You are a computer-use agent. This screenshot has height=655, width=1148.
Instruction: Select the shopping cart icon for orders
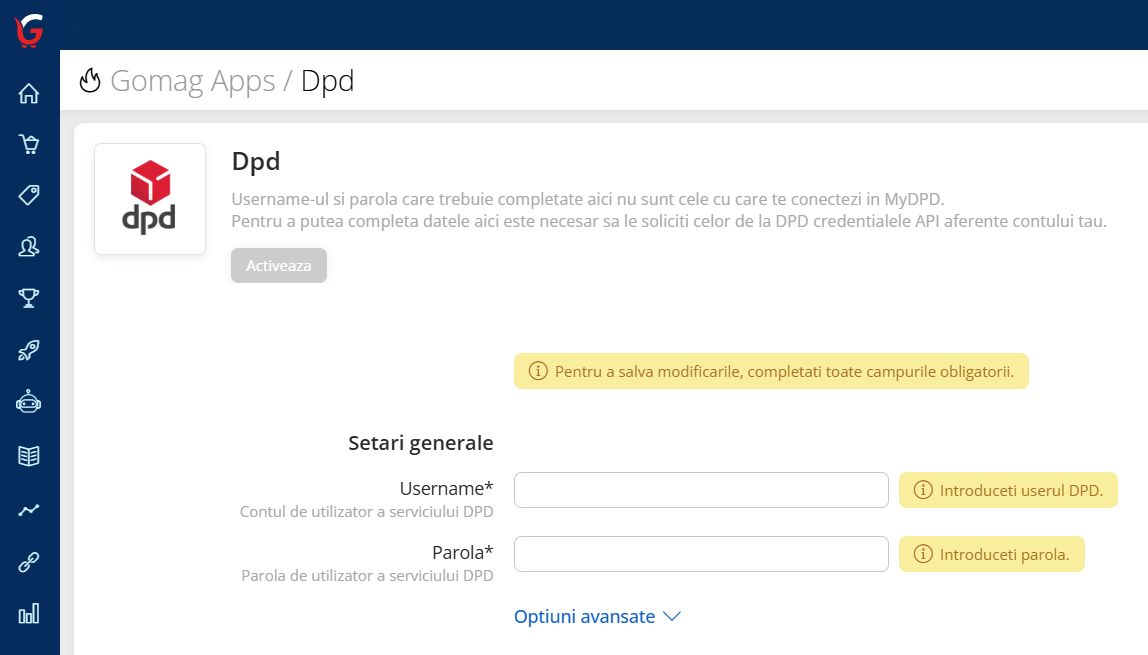pos(28,143)
